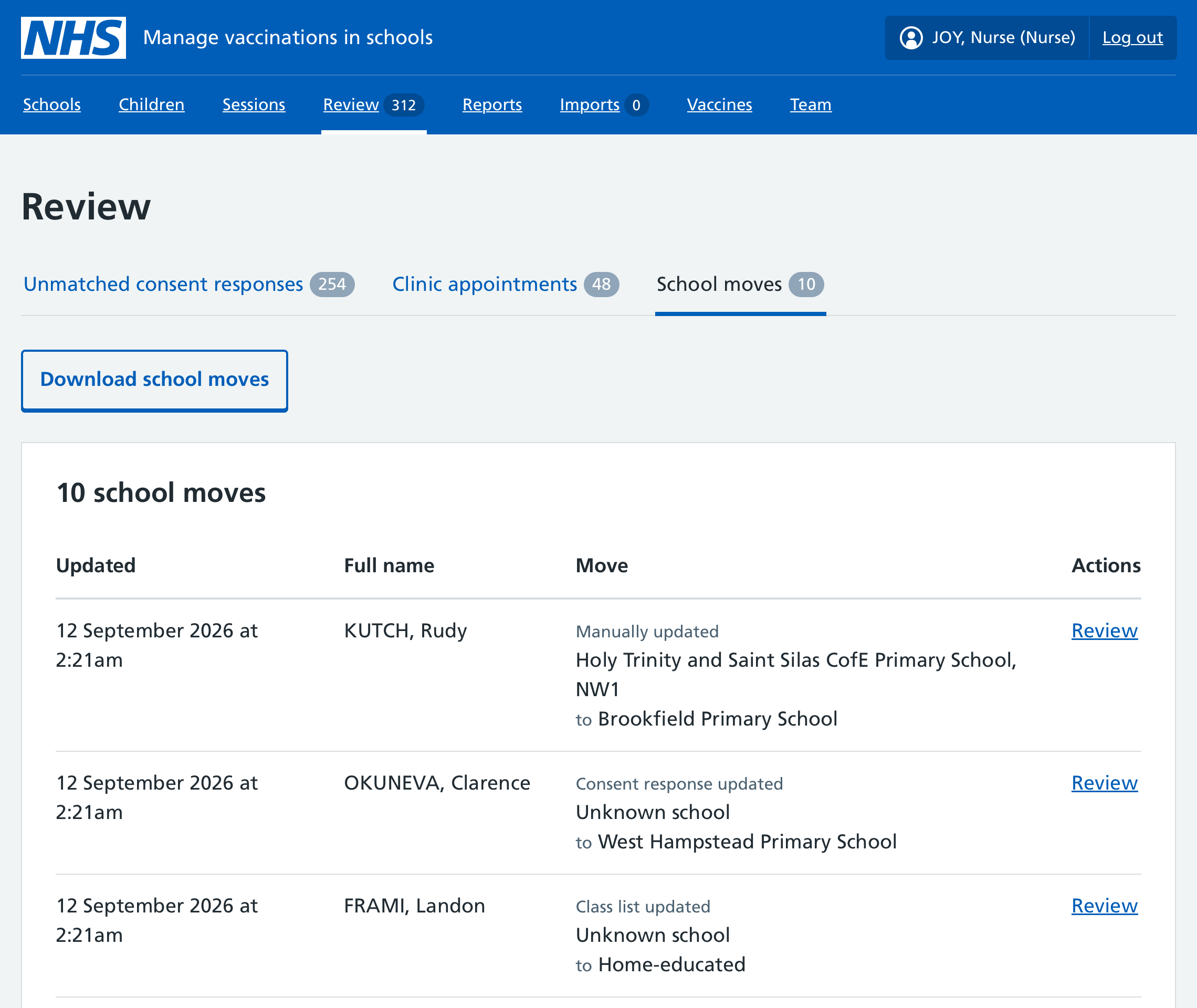Click the Review page heading
Viewport: 1197px width, 1008px height.
pos(86,206)
